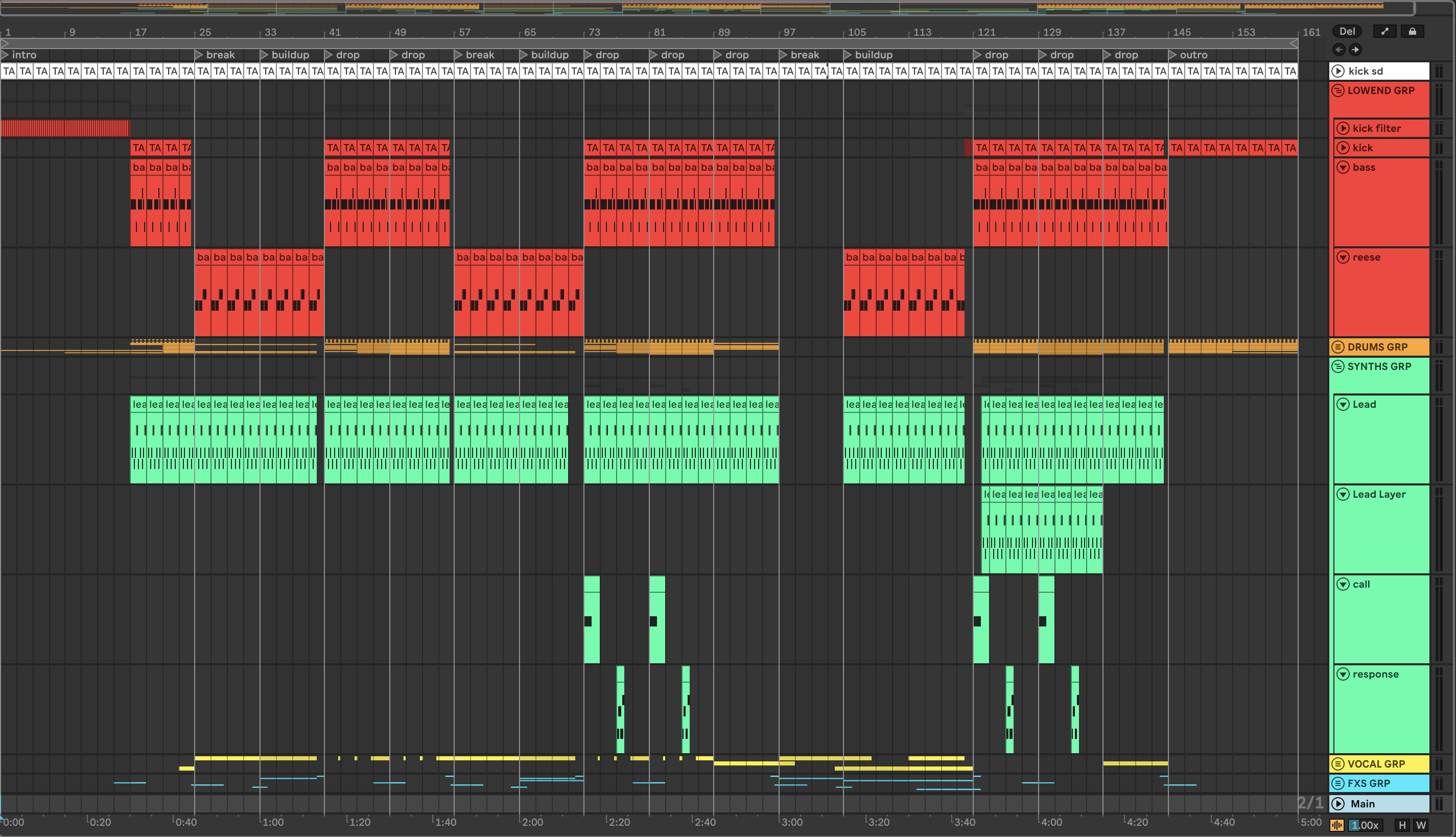Adjust the 1.00x zoom factor slider
This screenshot has width=1456, height=837.
pyautogui.click(x=1365, y=826)
